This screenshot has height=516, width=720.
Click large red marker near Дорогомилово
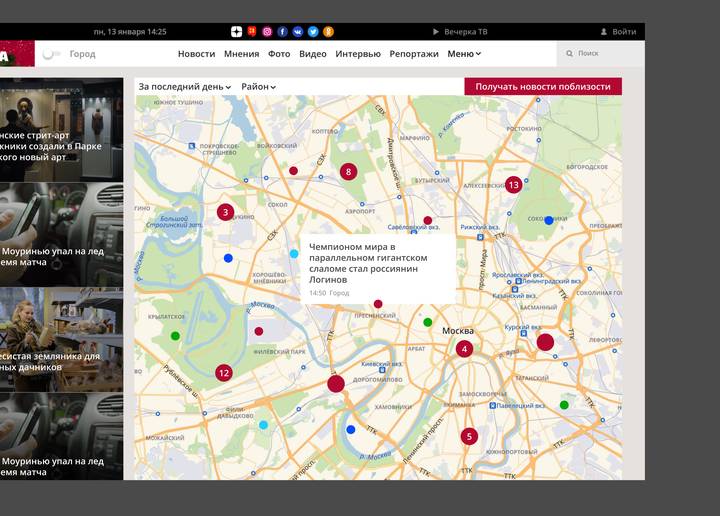(336, 384)
